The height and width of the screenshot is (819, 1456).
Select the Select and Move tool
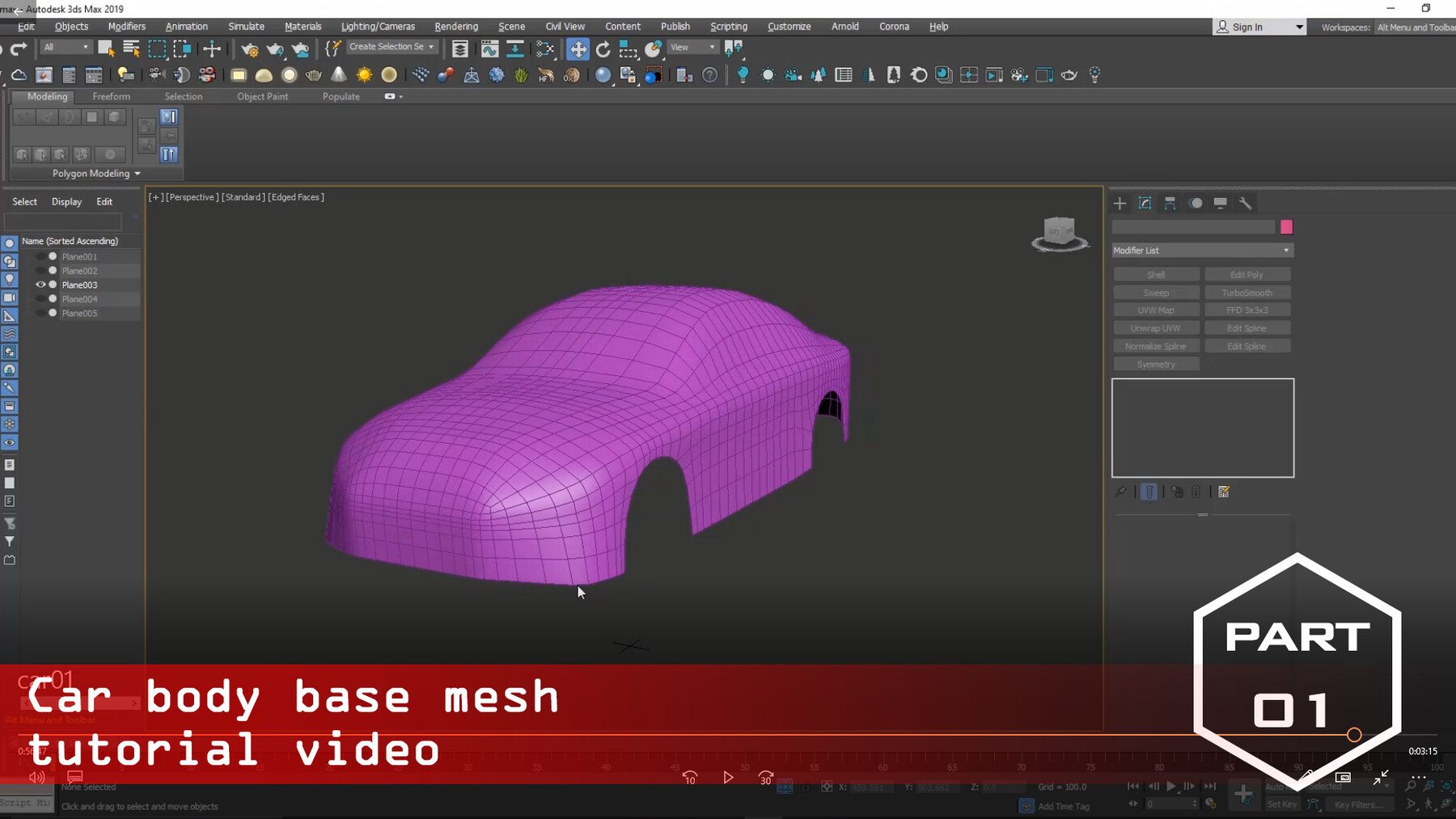click(x=578, y=49)
